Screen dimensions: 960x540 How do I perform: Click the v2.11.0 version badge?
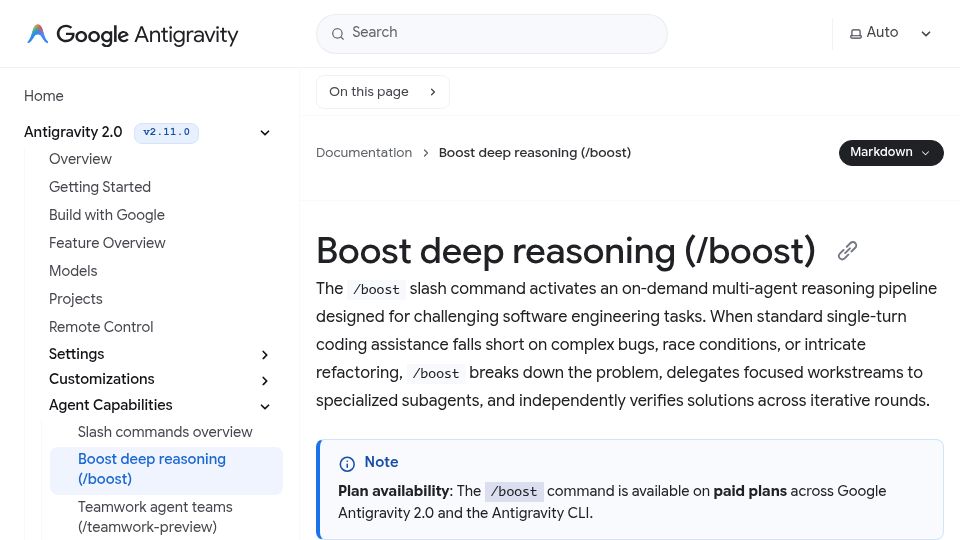(167, 132)
